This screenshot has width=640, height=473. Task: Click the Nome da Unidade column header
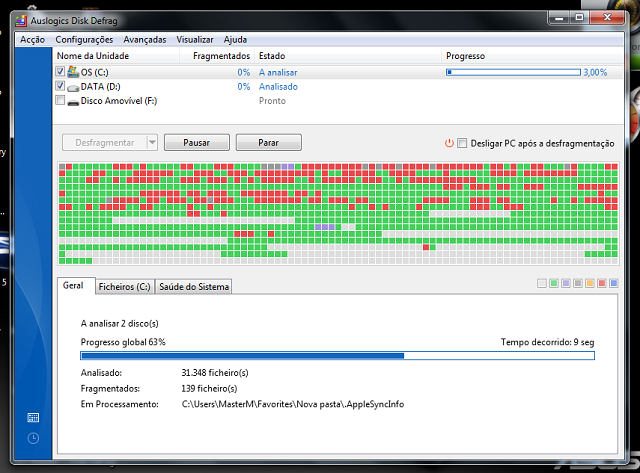tap(116, 56)
